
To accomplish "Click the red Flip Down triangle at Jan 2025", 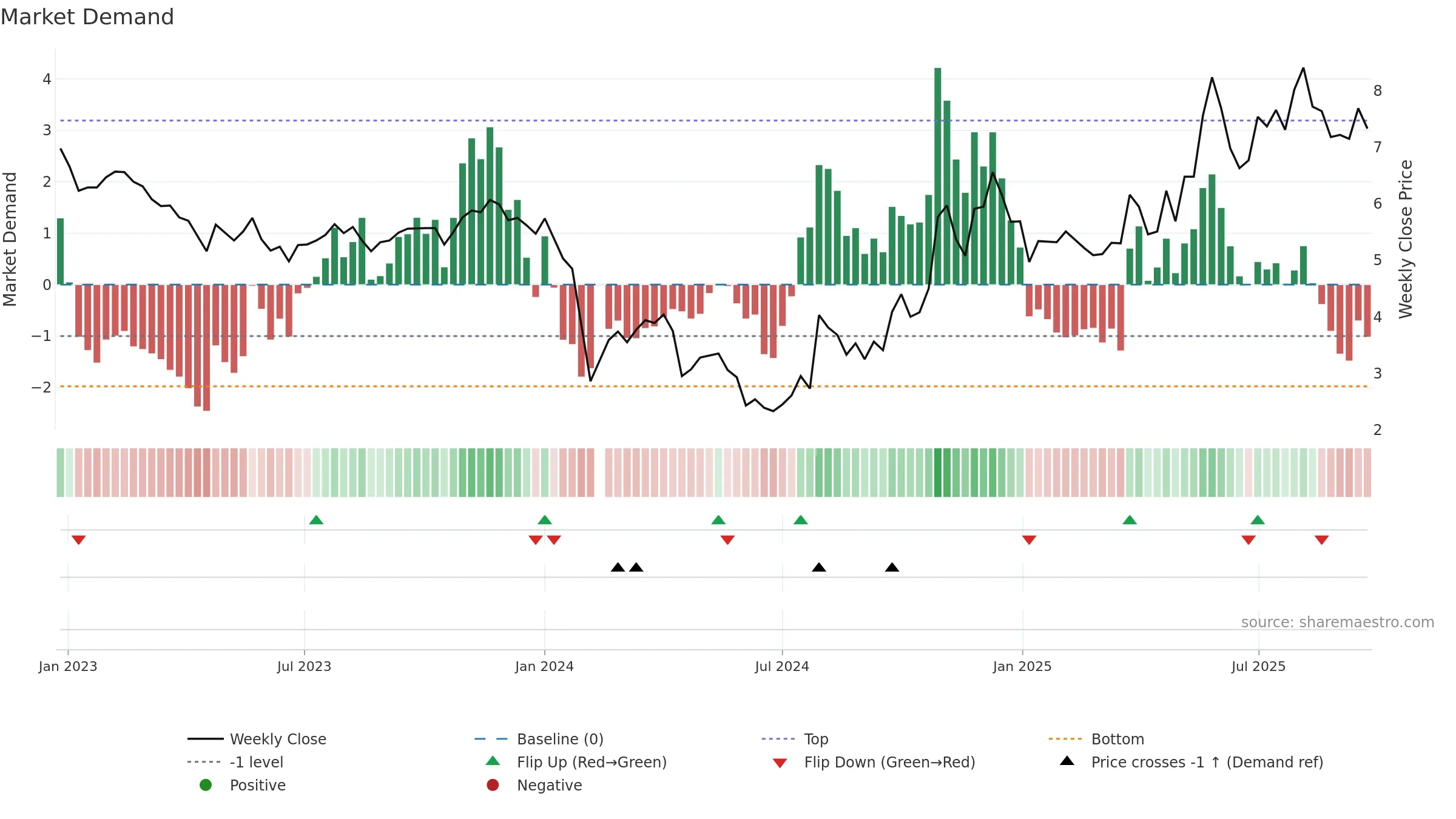I will click(x=1029, y=540).
